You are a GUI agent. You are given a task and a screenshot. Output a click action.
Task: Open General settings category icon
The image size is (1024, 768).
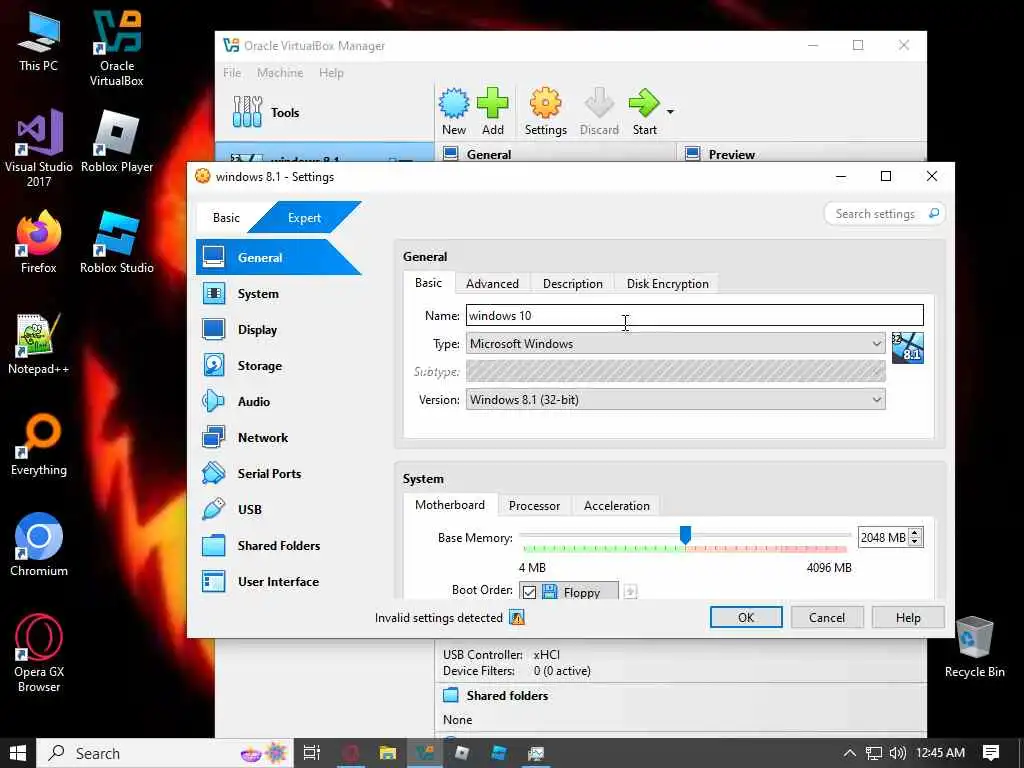pos(214,257)
